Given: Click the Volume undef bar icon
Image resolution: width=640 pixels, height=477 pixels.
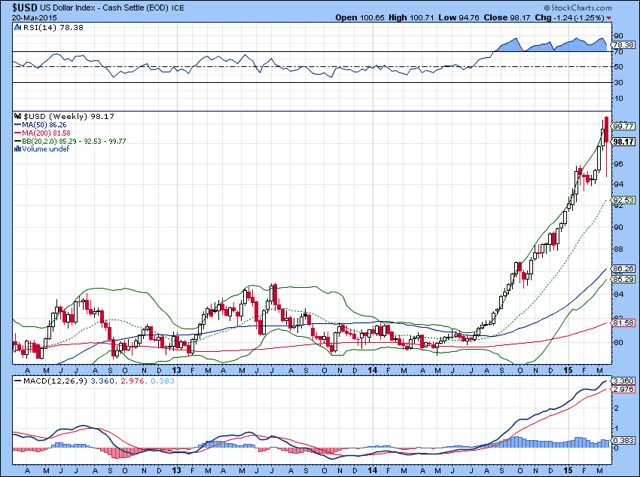Looking at the screenshot, I should coord(18,149).
